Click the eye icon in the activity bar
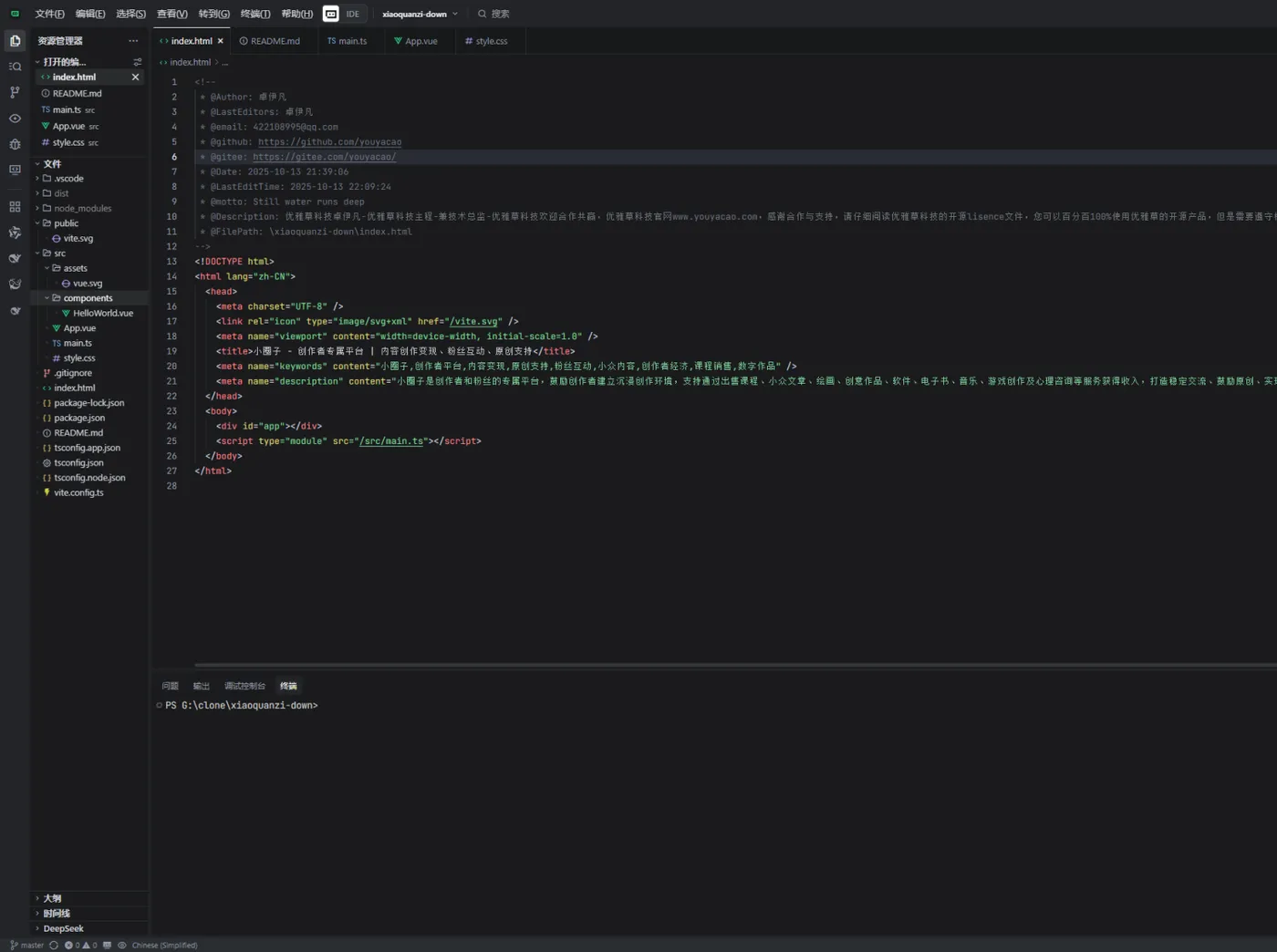 [x=15, y=119]
